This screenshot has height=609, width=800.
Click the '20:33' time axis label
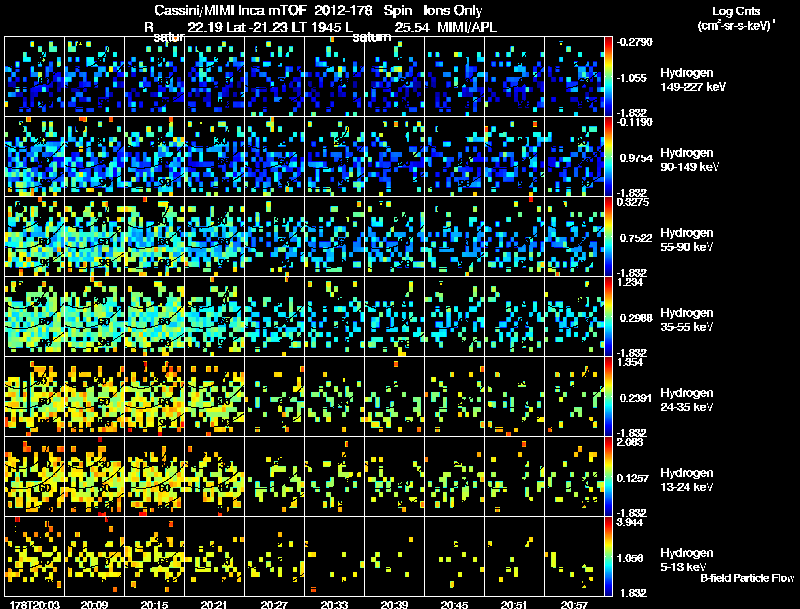click(x=335, y=604)
